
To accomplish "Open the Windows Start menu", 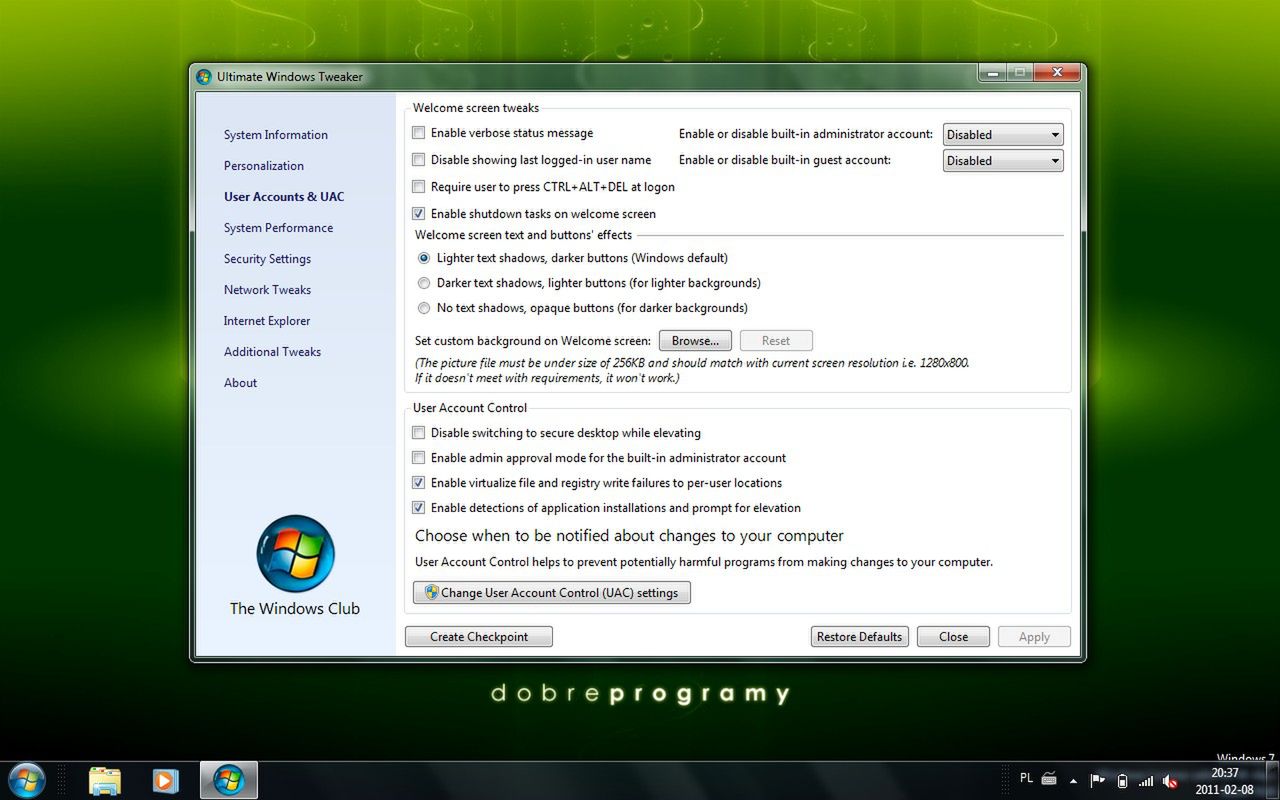I will tap(27, 779).
